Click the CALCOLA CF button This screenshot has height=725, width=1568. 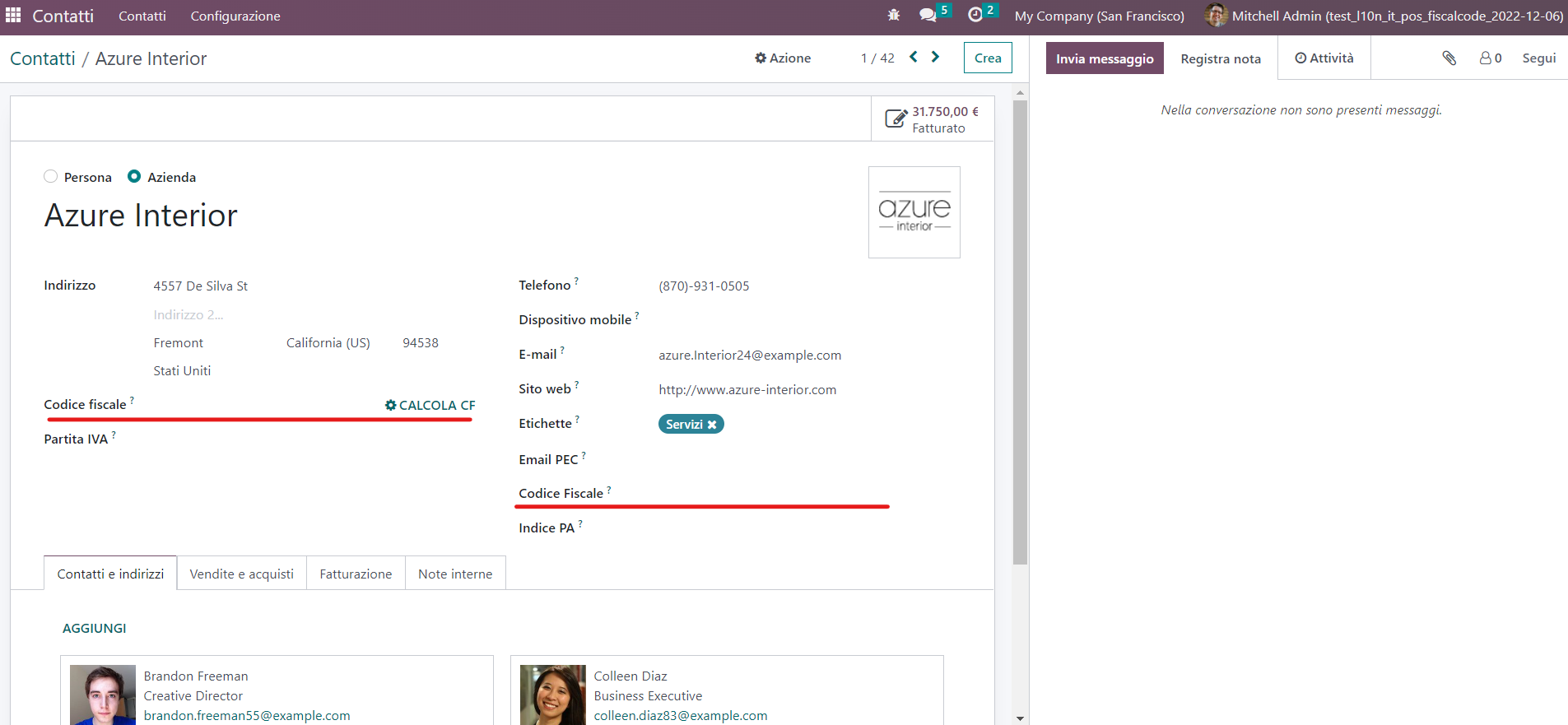(x=430, y=405)
